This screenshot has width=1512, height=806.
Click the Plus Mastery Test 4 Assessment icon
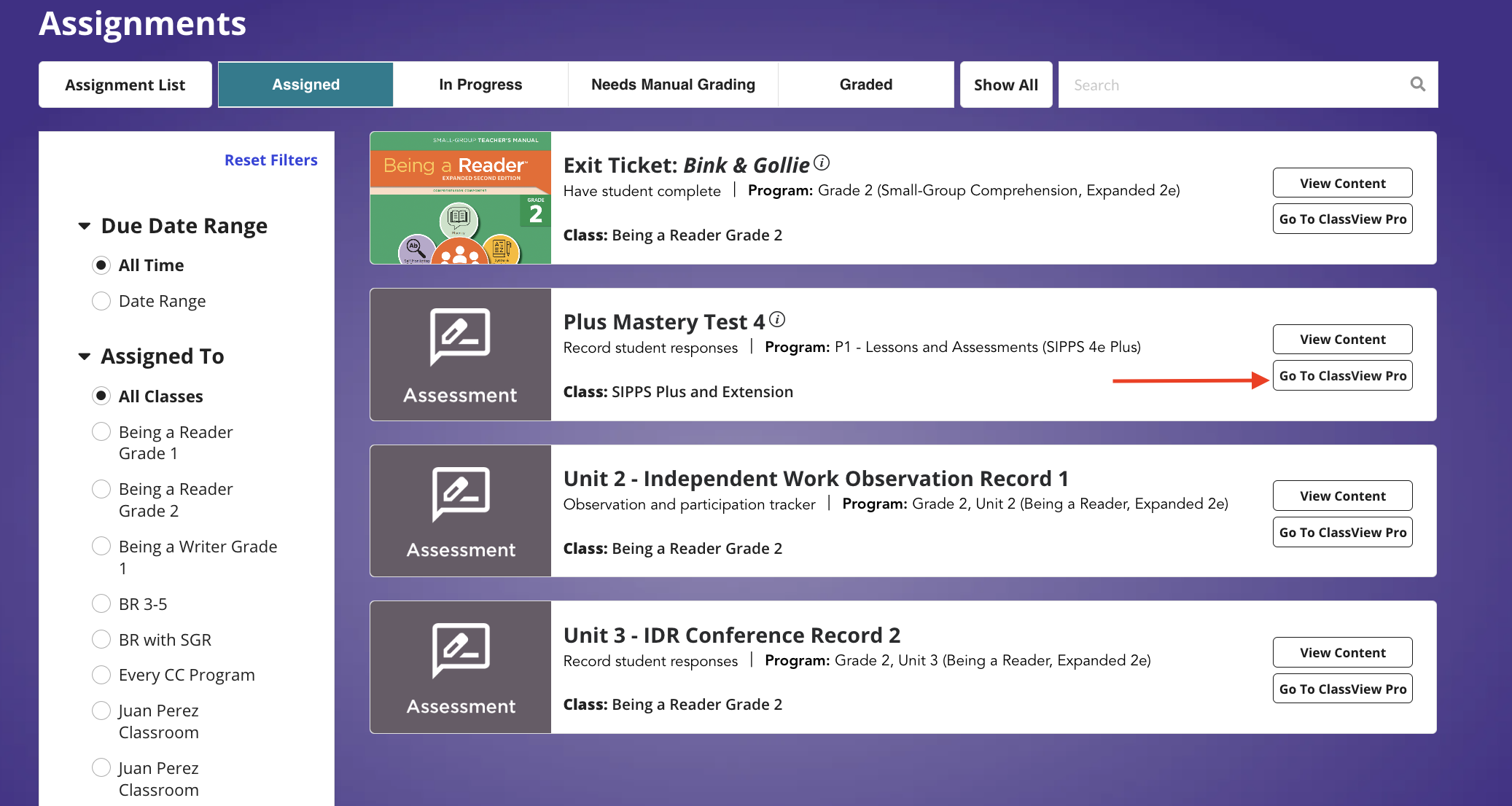460,355
